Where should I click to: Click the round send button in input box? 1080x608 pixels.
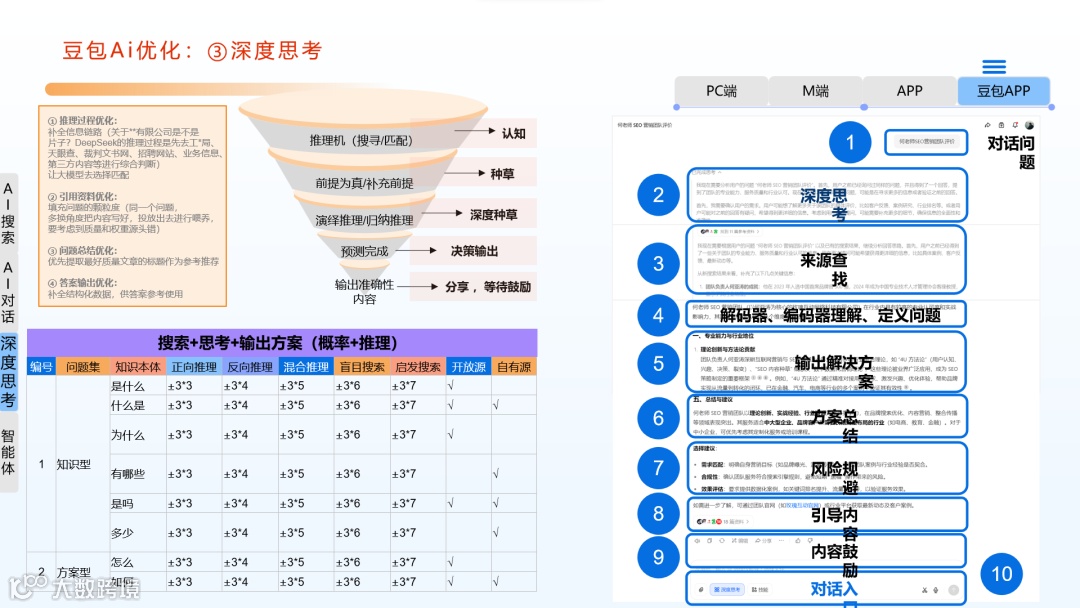point(953,590)
